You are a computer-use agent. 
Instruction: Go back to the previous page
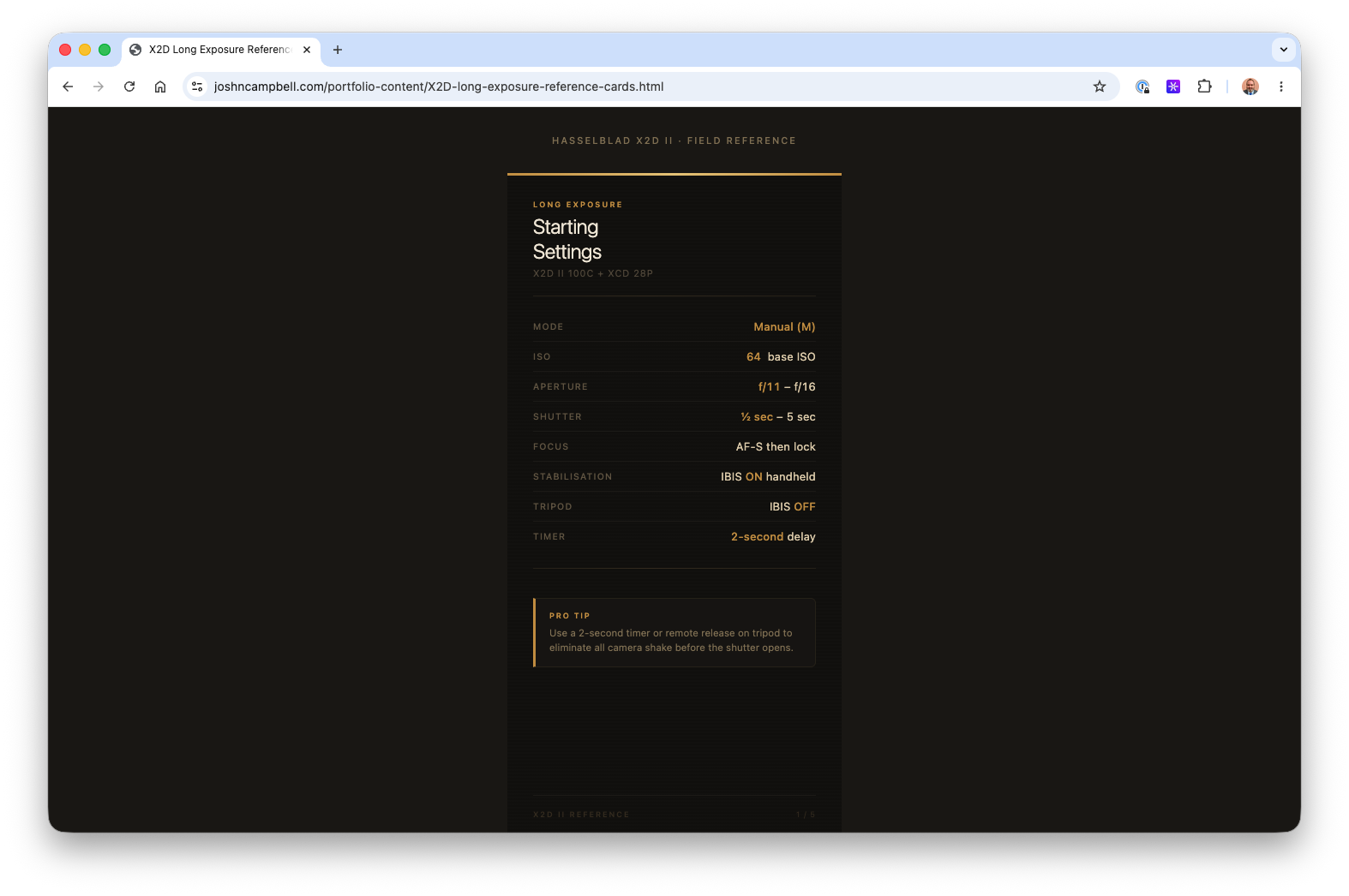(x=68, y=87)
